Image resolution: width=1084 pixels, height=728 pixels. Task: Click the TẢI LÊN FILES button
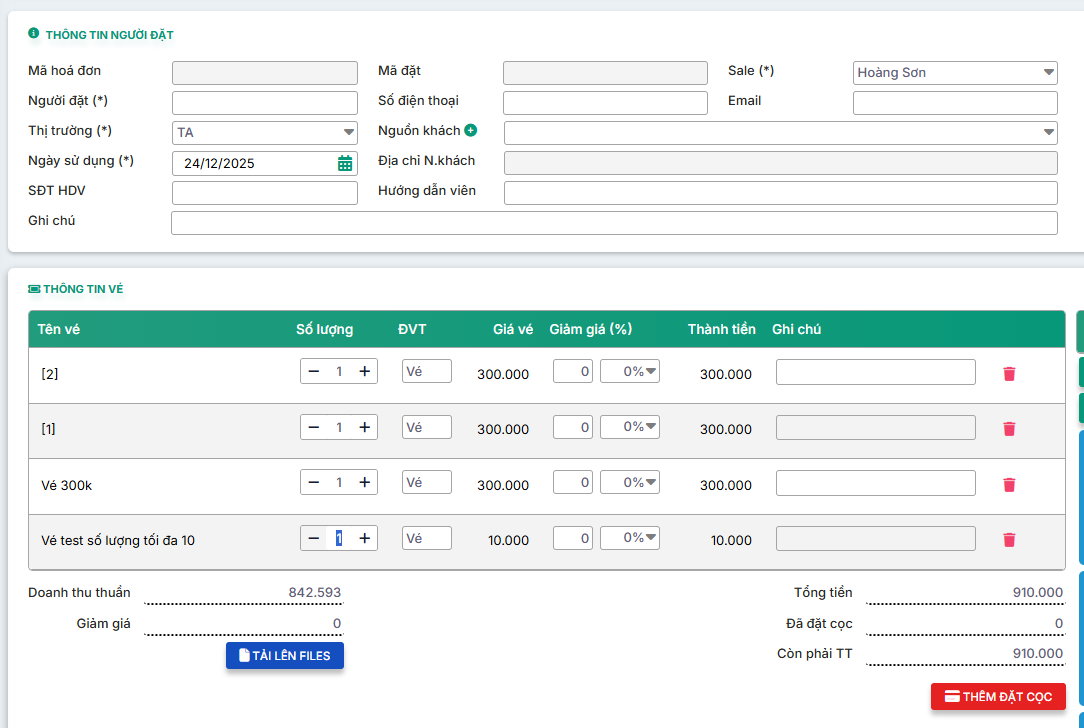coord(285,656)
